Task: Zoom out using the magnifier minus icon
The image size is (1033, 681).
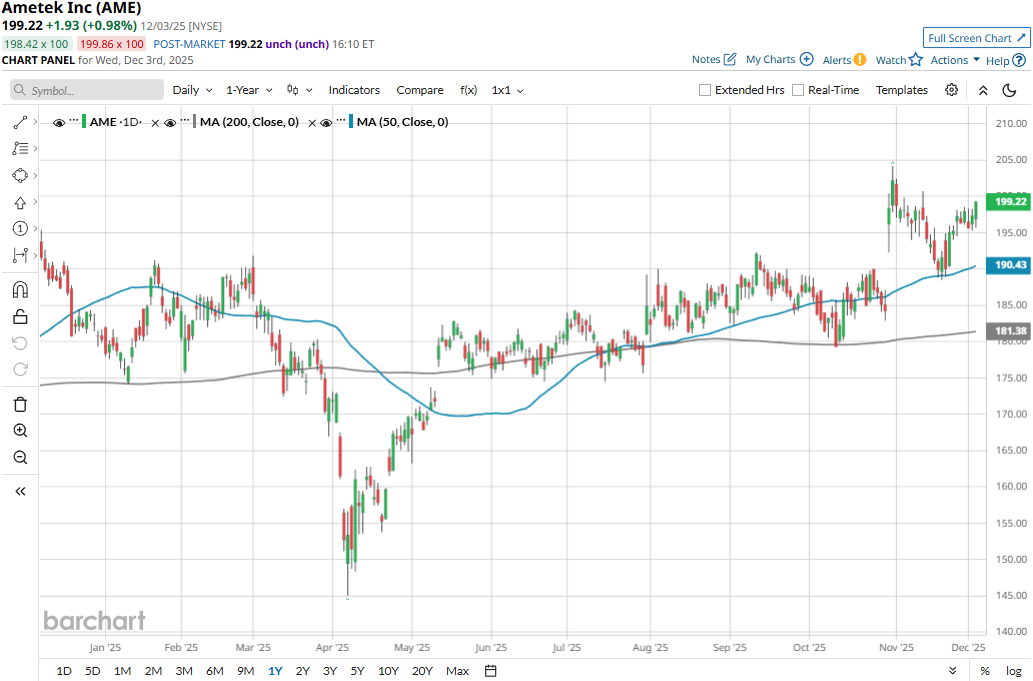Action: coord(20,457)
